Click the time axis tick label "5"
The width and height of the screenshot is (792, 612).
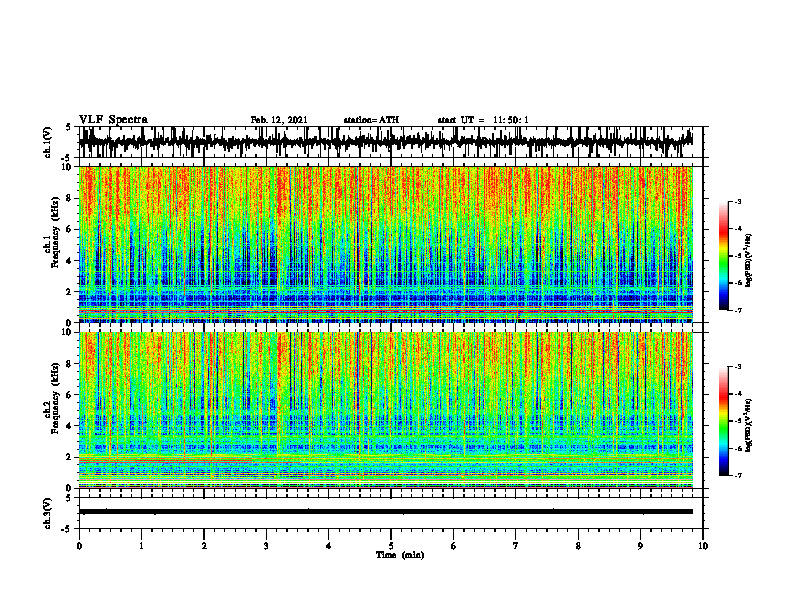click(391, 546)
